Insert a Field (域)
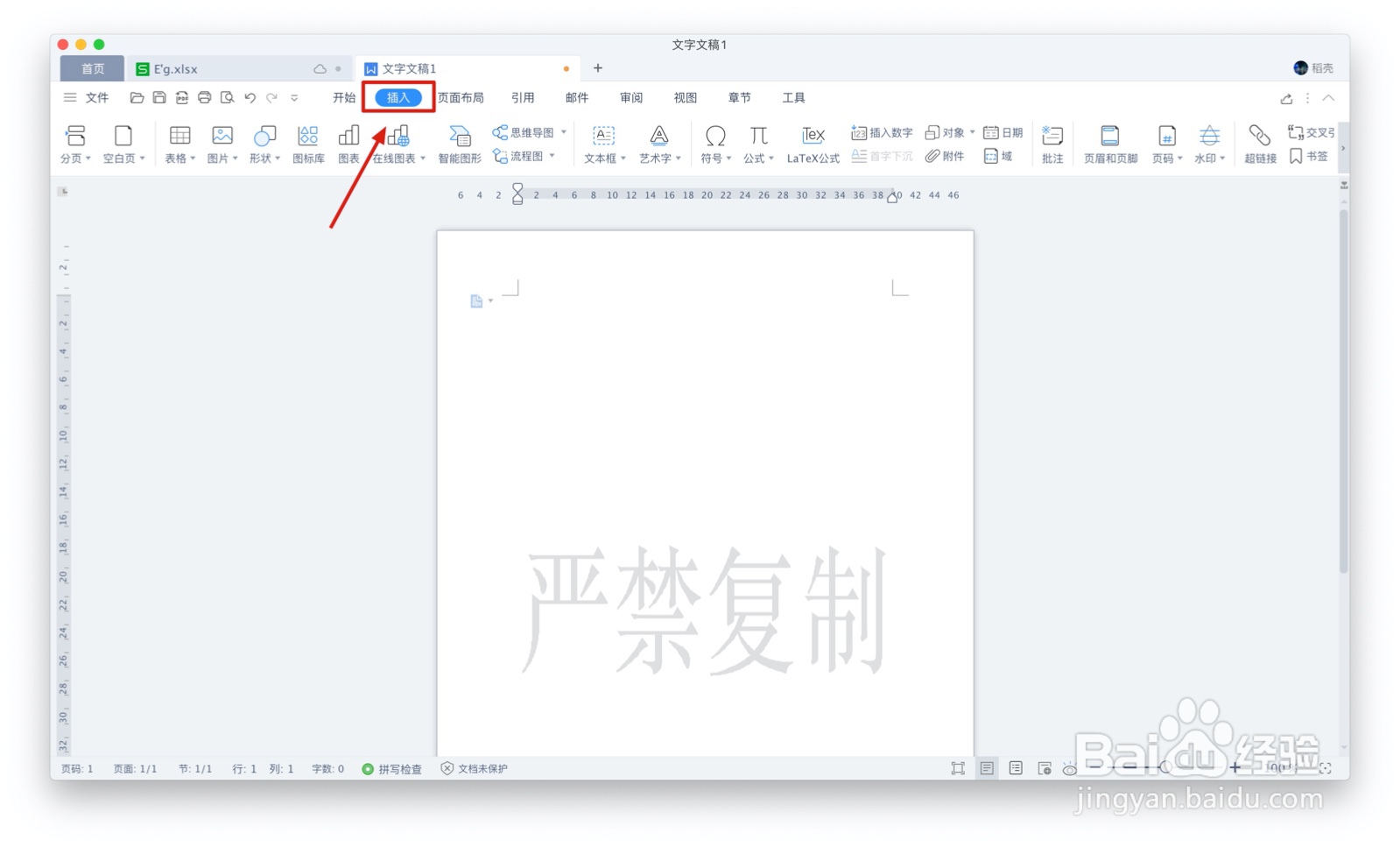This screenshot has height=847, width=1400. (998, 156)
